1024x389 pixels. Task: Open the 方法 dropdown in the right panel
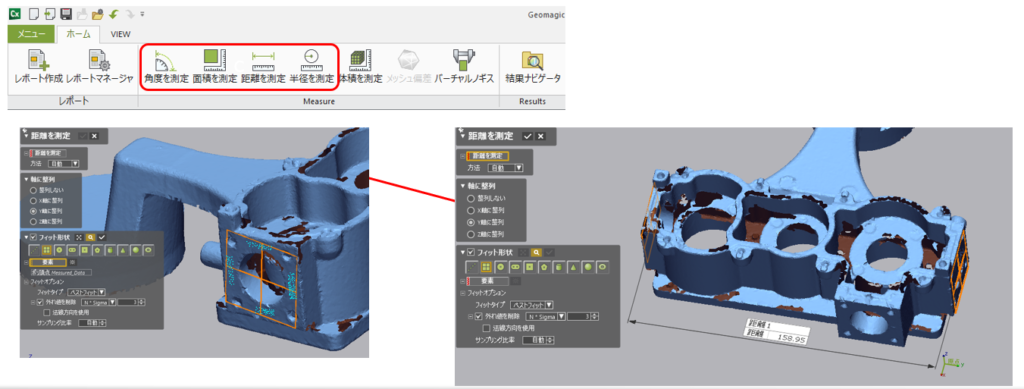click(x=505, y=168)
